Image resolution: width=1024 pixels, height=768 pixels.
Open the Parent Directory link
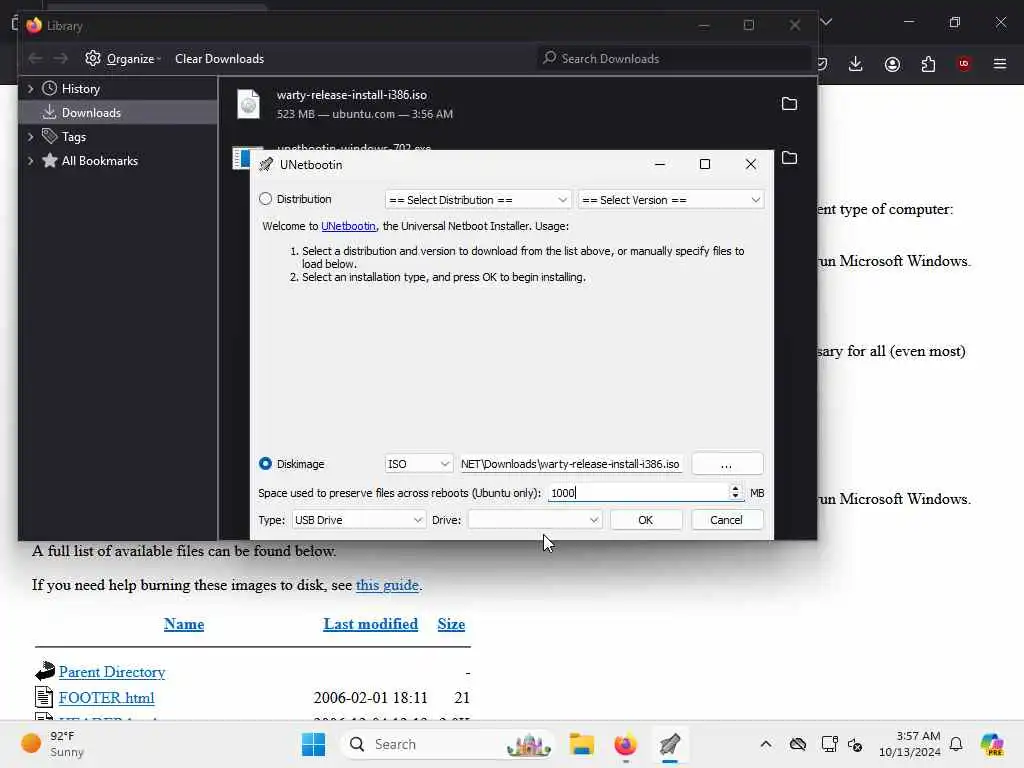[112, 671]
